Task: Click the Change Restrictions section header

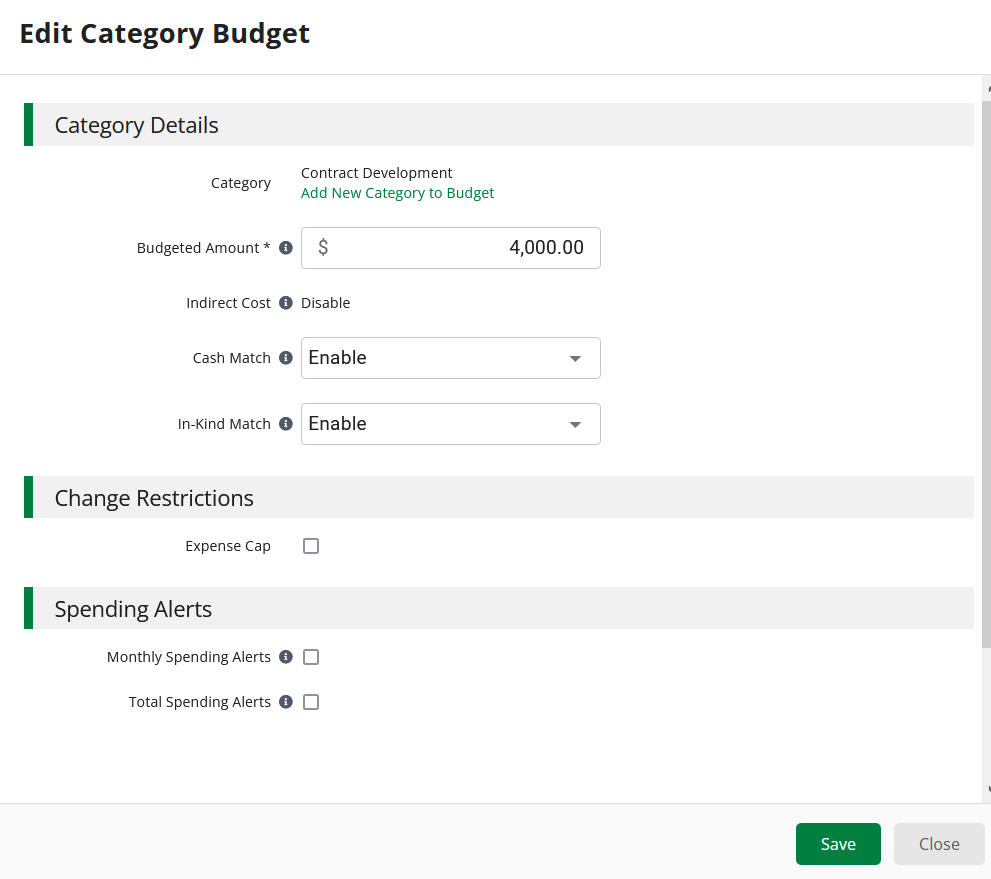Action: pyautogui.click(x=154, y=498)
